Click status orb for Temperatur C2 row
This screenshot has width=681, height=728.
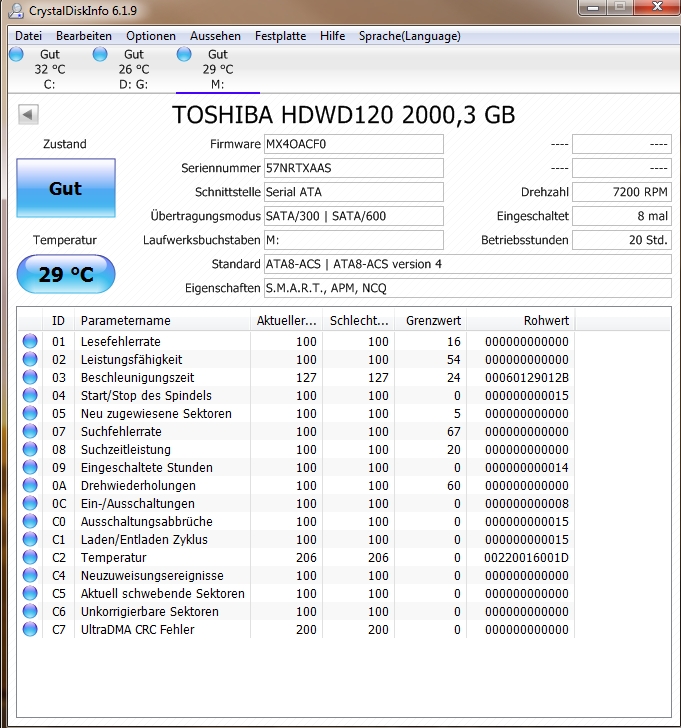[30, 557]
